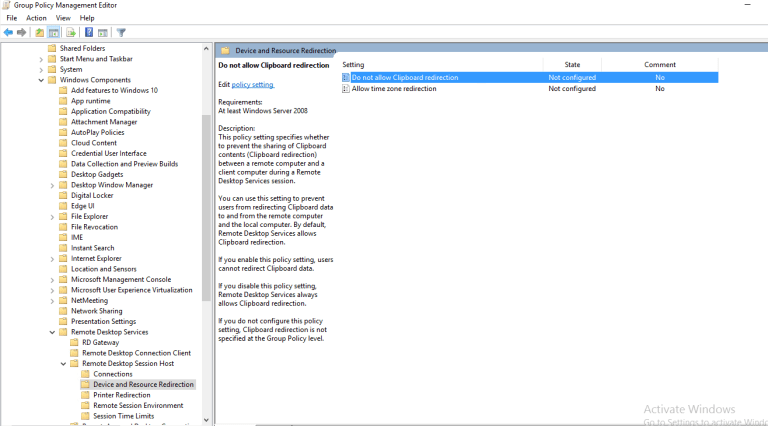The width and height of the screenshot is (768, 426).
Task: Open the File menu
Action: pos(12,18)
